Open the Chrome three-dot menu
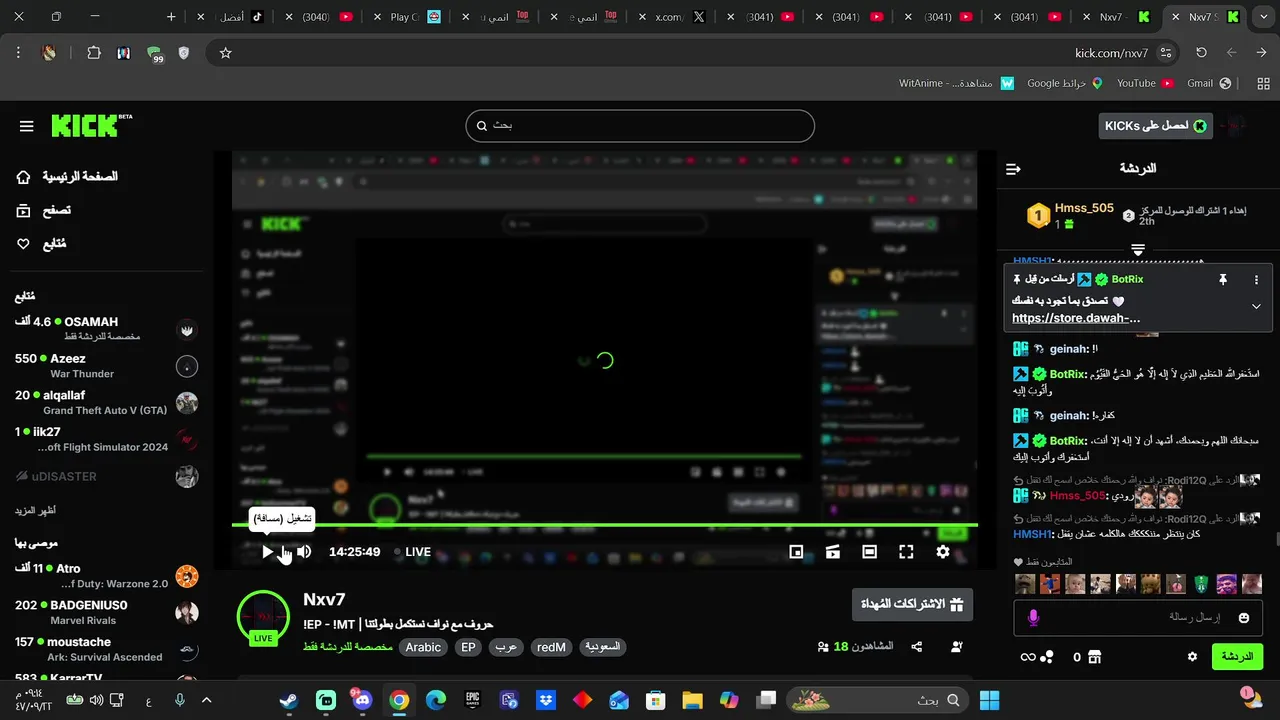1280x720 pixels. pos(18,53)
